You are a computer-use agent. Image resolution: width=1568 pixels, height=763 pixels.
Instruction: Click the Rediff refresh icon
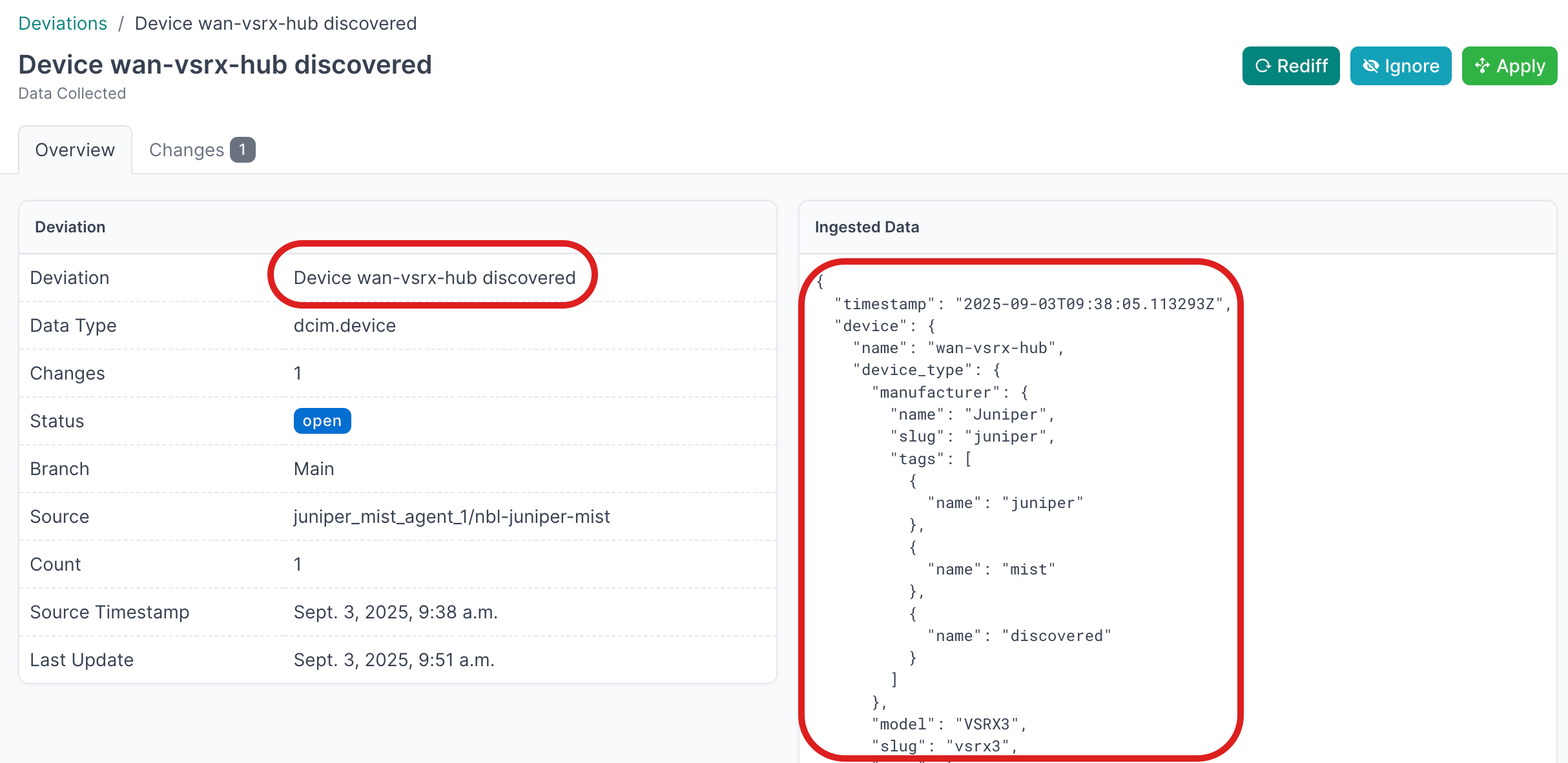[1263, 66]
